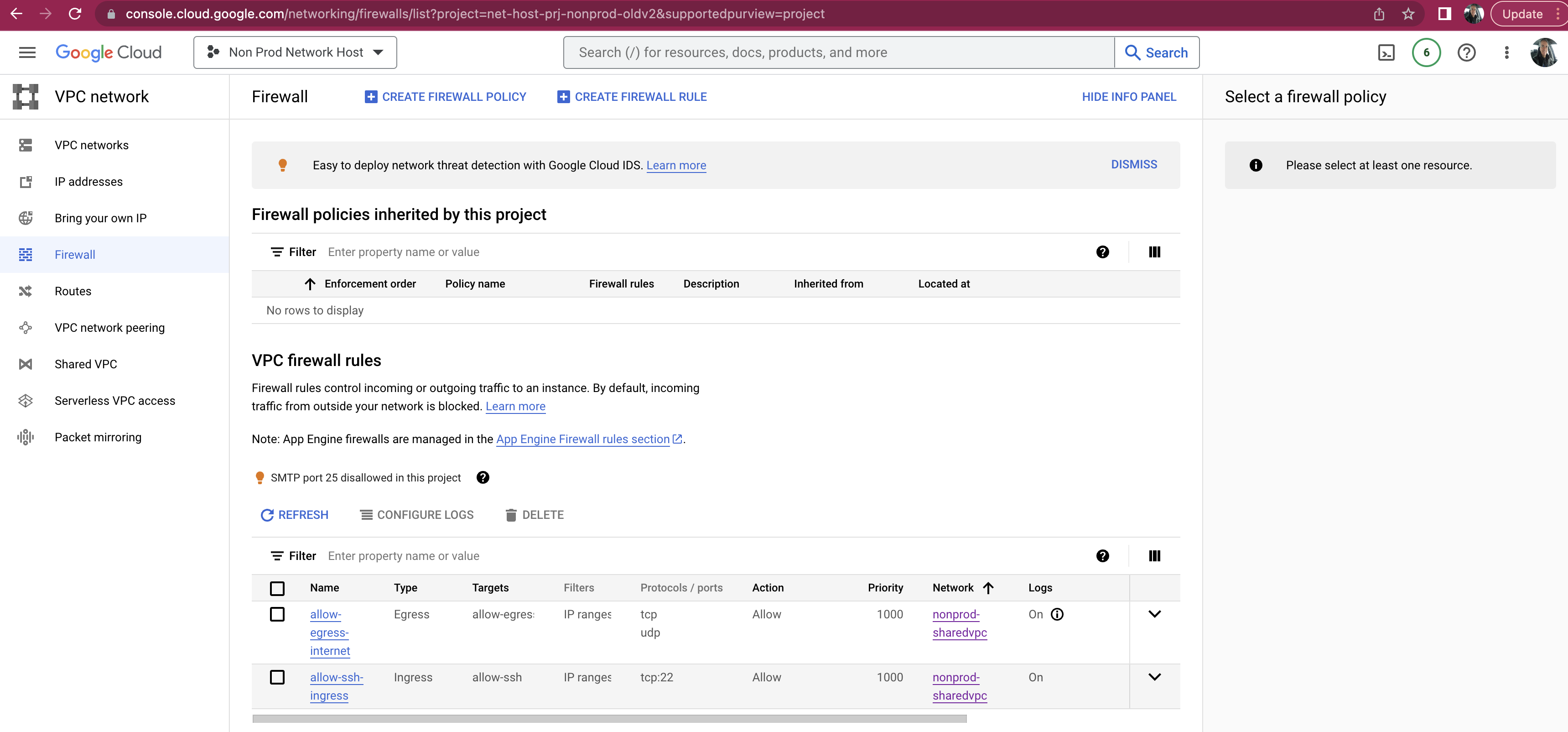Toggle the select-all checkbox in the table header

pos(277,588)
